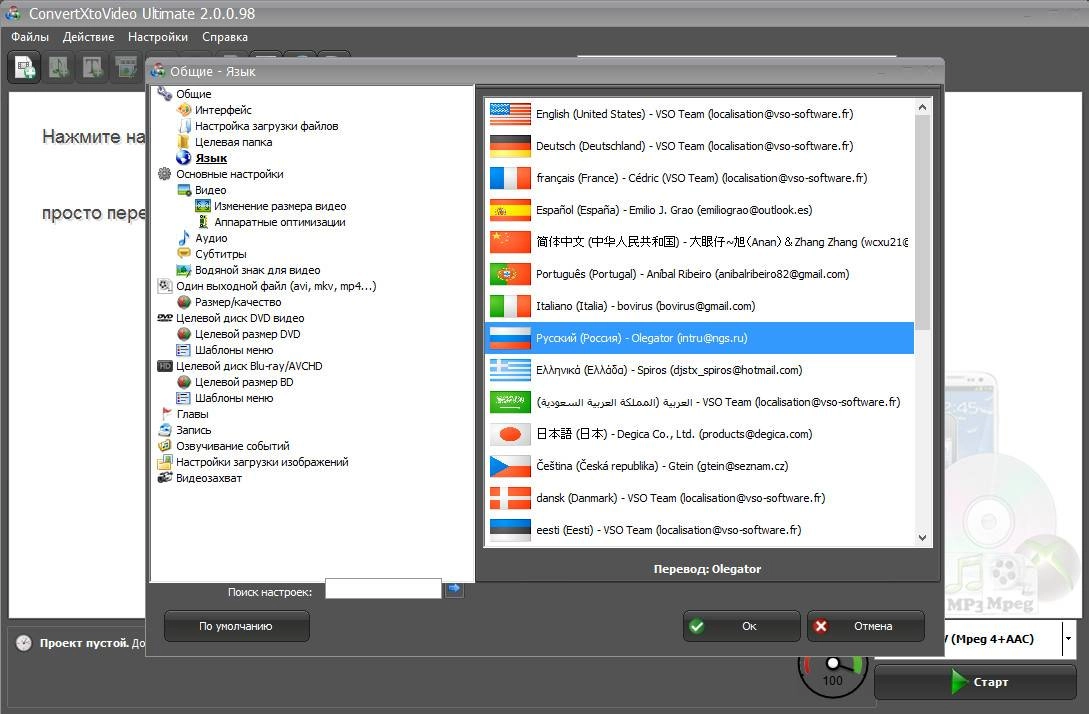Select the Greek flag icon
The image size is (1089, 714).
(x=510, y=370)
